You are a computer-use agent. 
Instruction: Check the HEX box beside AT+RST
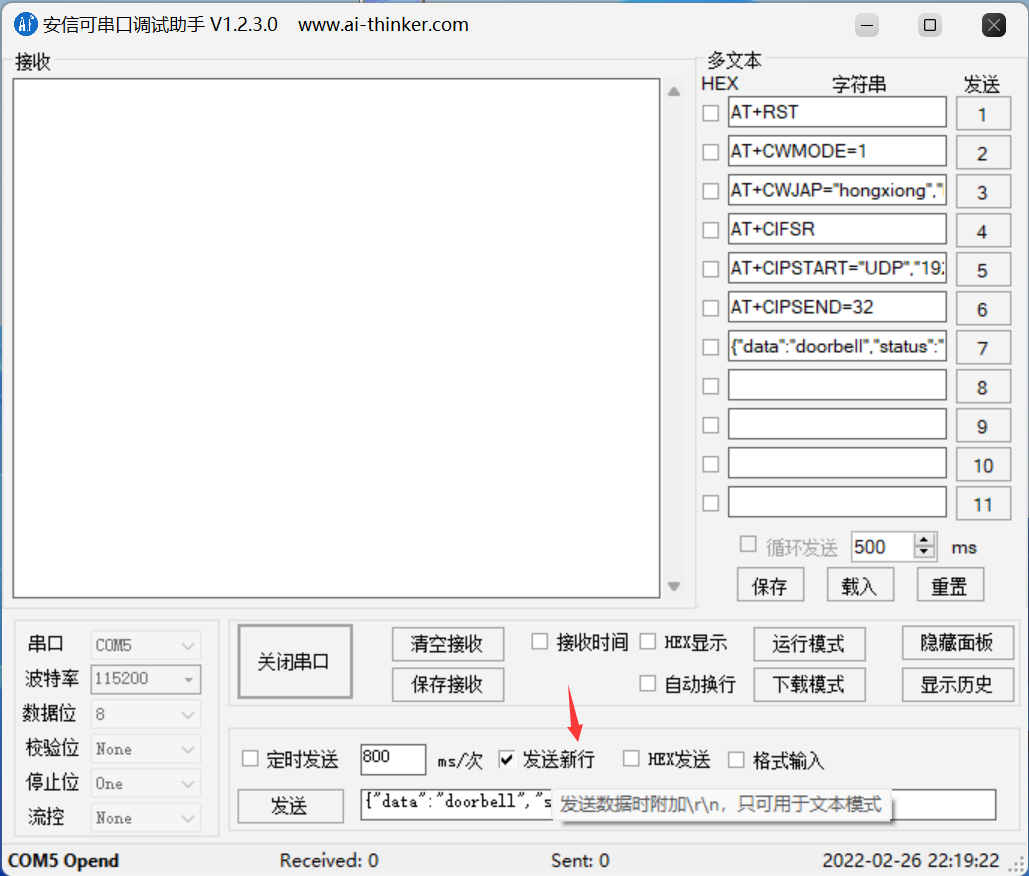pos(710,113)
